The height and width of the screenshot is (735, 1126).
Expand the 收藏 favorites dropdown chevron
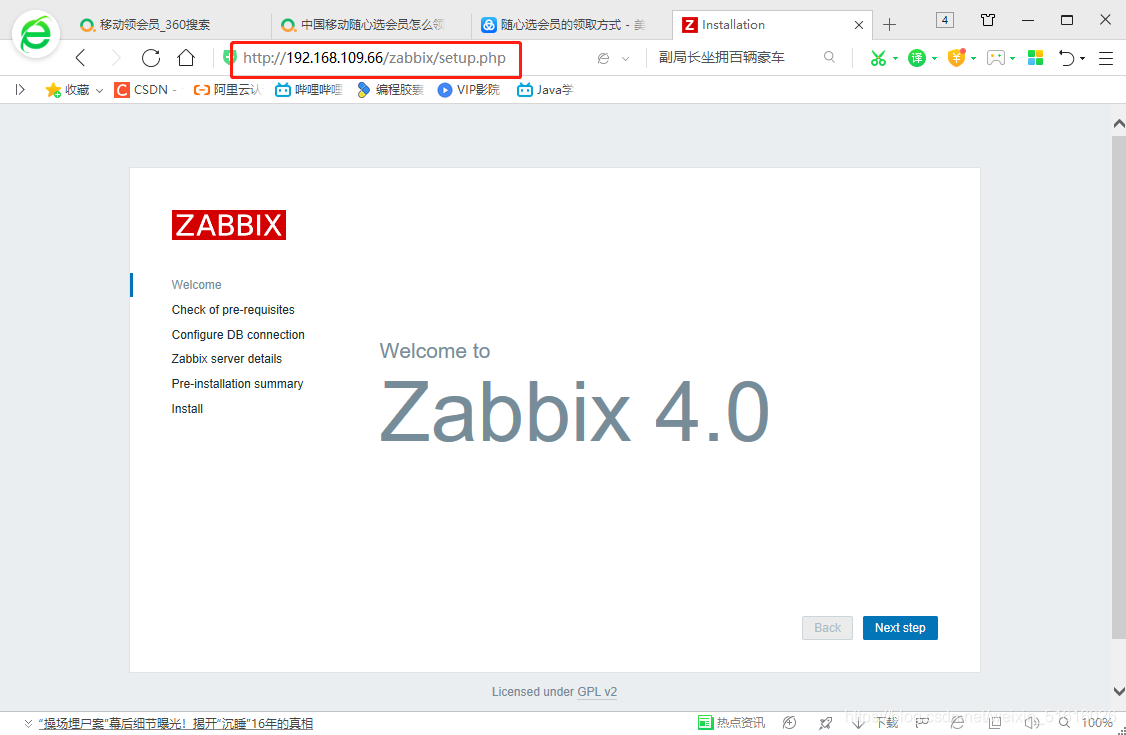coord(99,90)
